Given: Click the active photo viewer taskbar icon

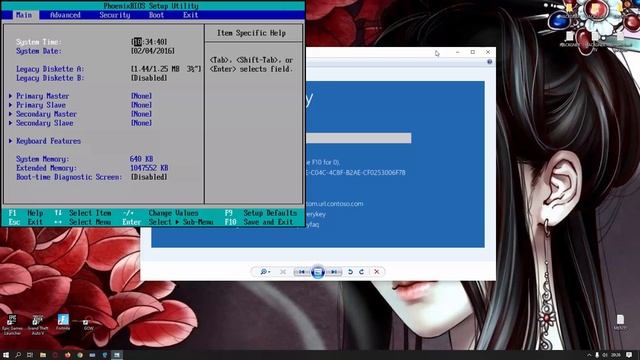Looking at the screenshot, I should 117,355.
